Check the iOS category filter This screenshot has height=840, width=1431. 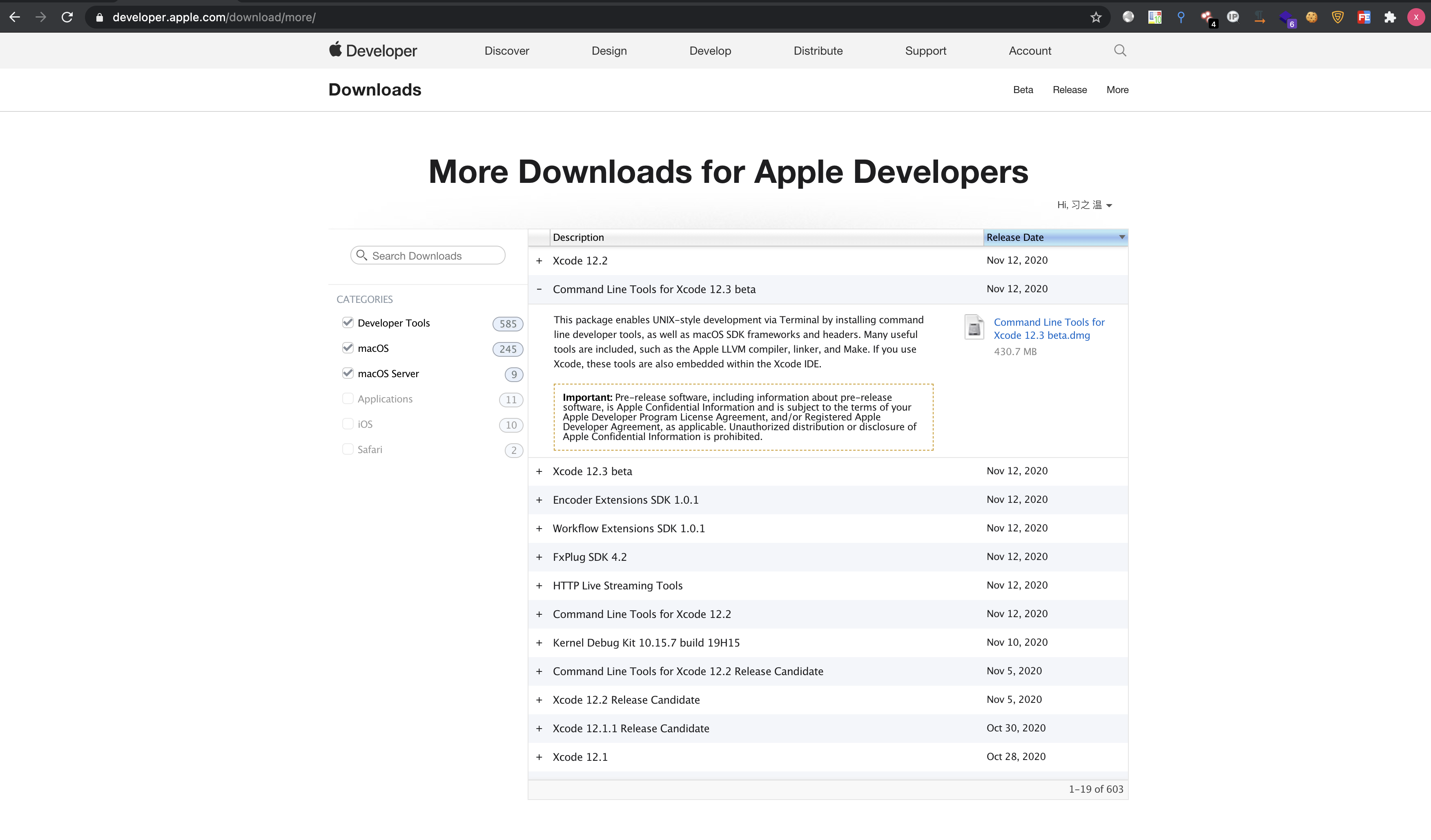[x=348, y=424]
